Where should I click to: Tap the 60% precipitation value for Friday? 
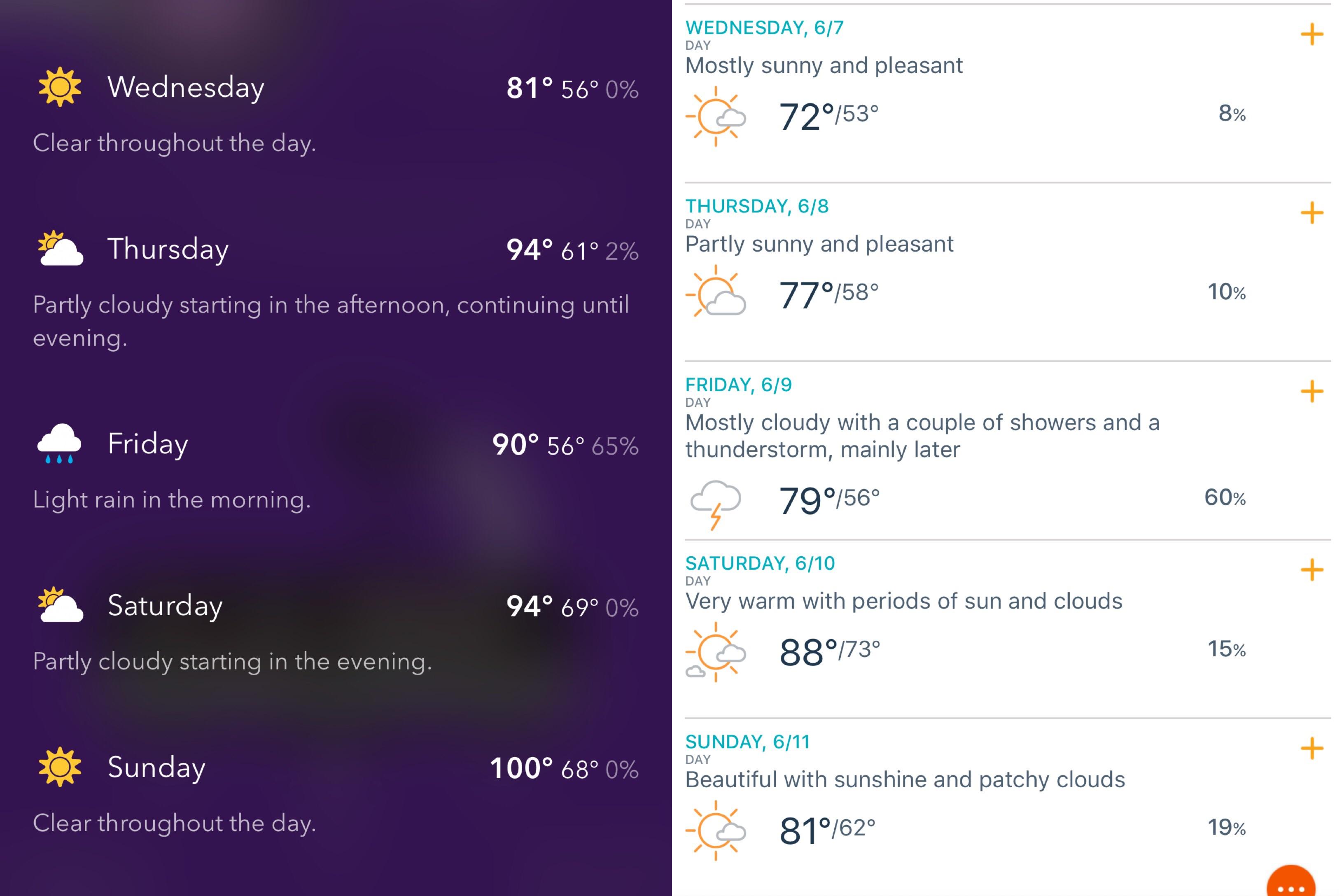(1225, 498)
